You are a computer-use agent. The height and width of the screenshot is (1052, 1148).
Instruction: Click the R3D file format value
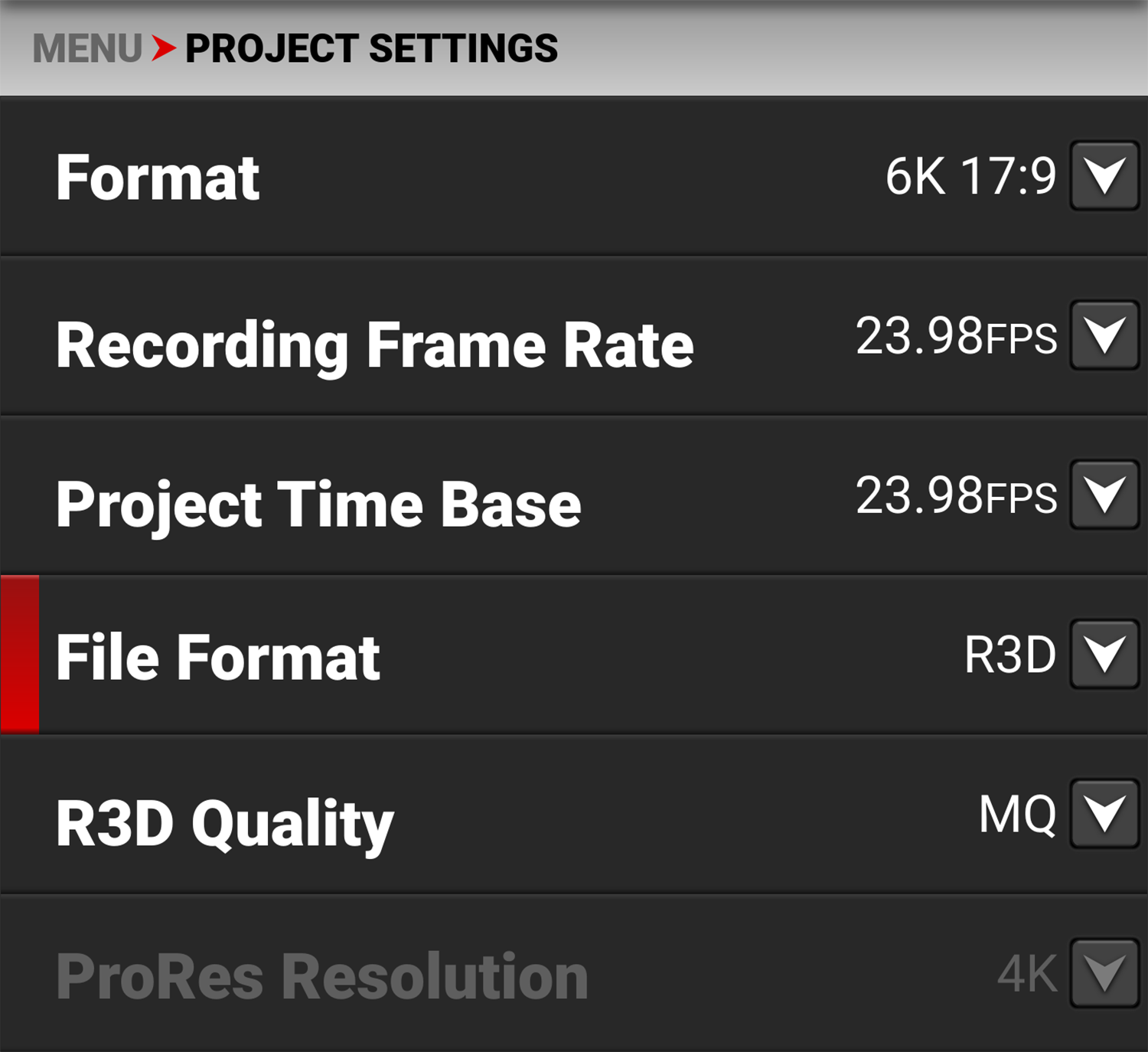[1009, 655]
